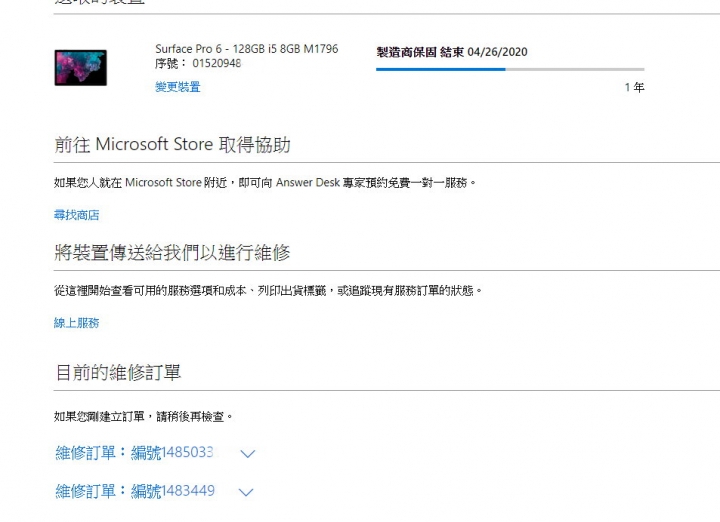Click the warranty progress bar

(x=510, y=69)
